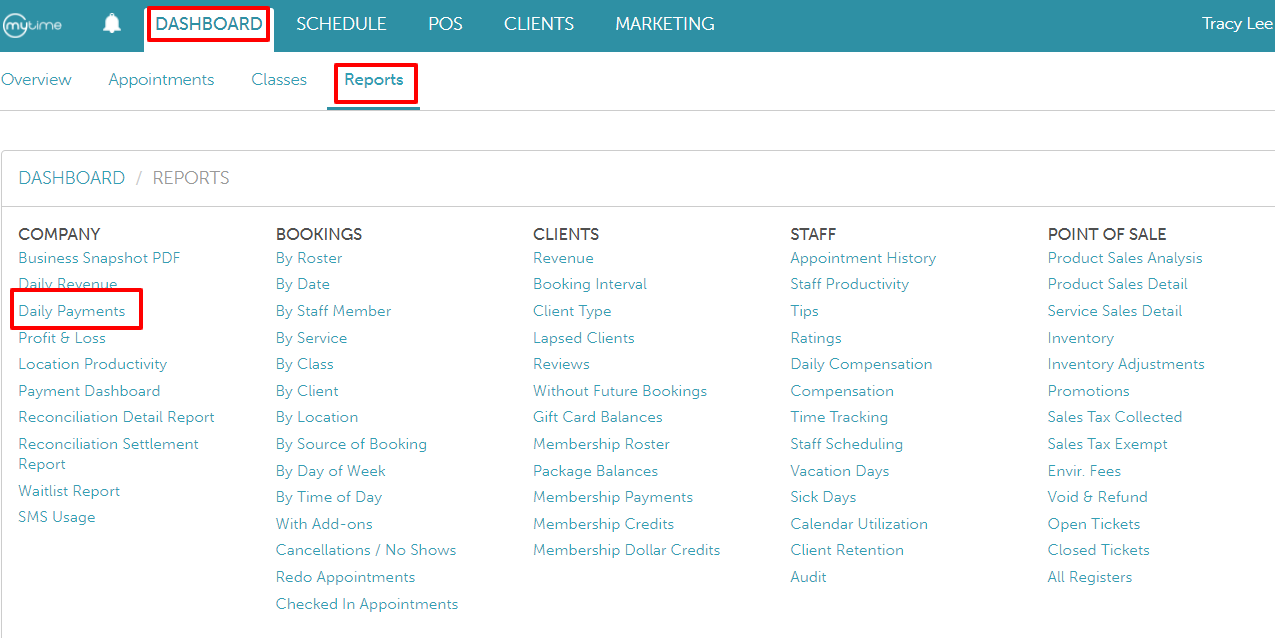Open Product Sales Analysis report
This screenshot has height=638, width=1275.
pos(1125,258)
